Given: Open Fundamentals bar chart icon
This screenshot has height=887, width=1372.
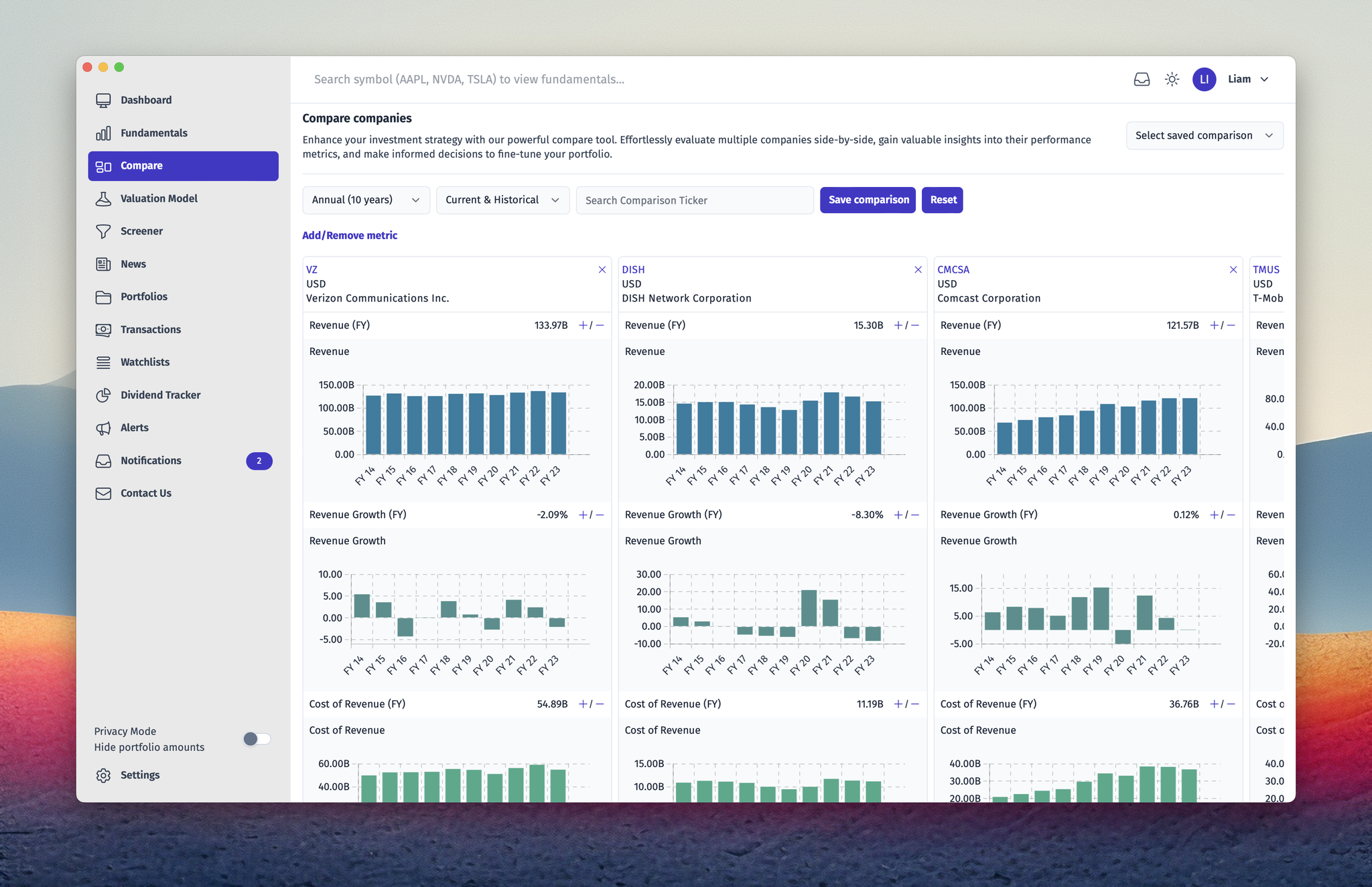Looking at the screenshot, I should pos(103,133).
